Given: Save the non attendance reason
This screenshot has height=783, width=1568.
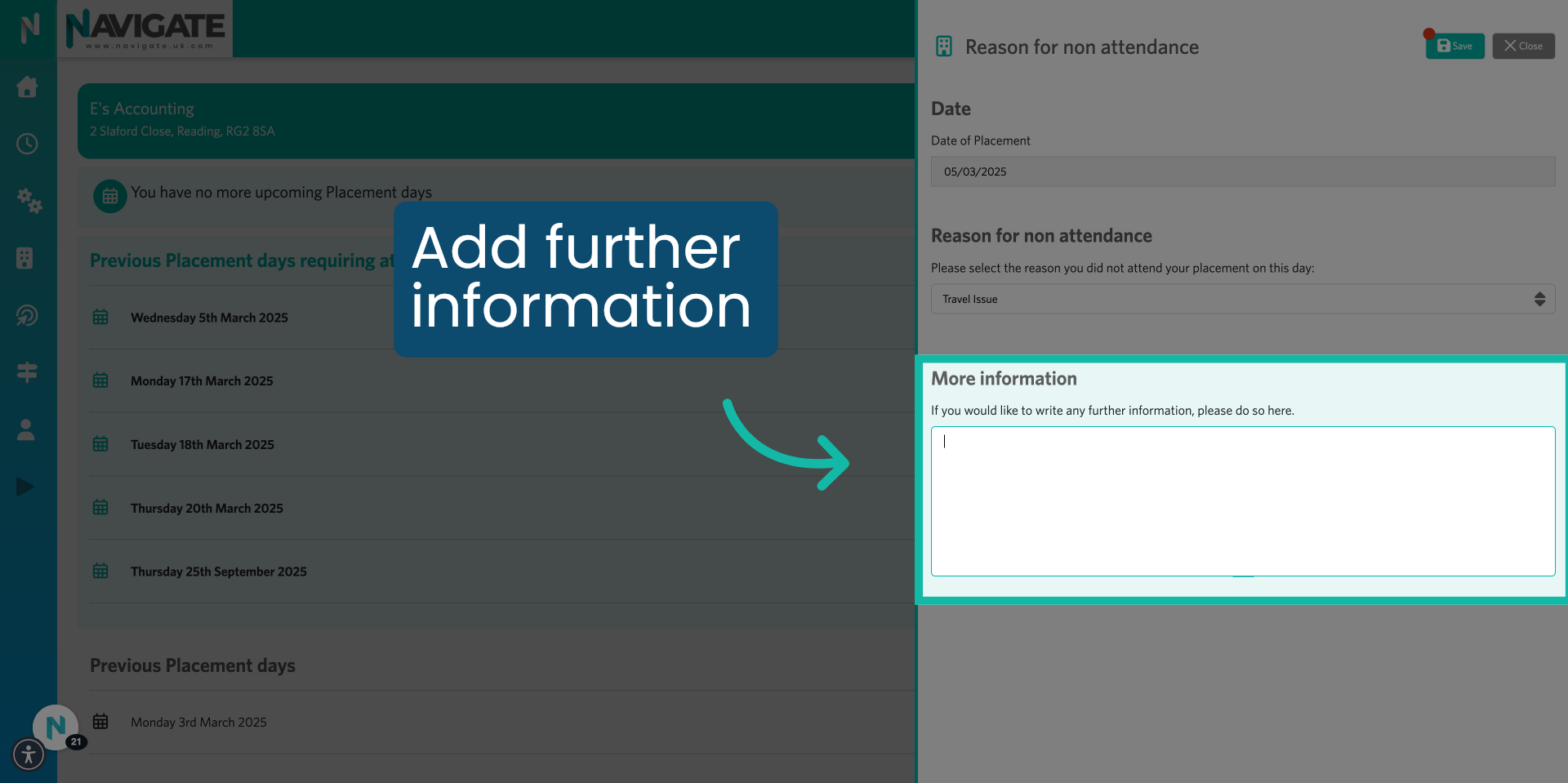Looking at the screenshot, I should click(x=1454, y=46).
